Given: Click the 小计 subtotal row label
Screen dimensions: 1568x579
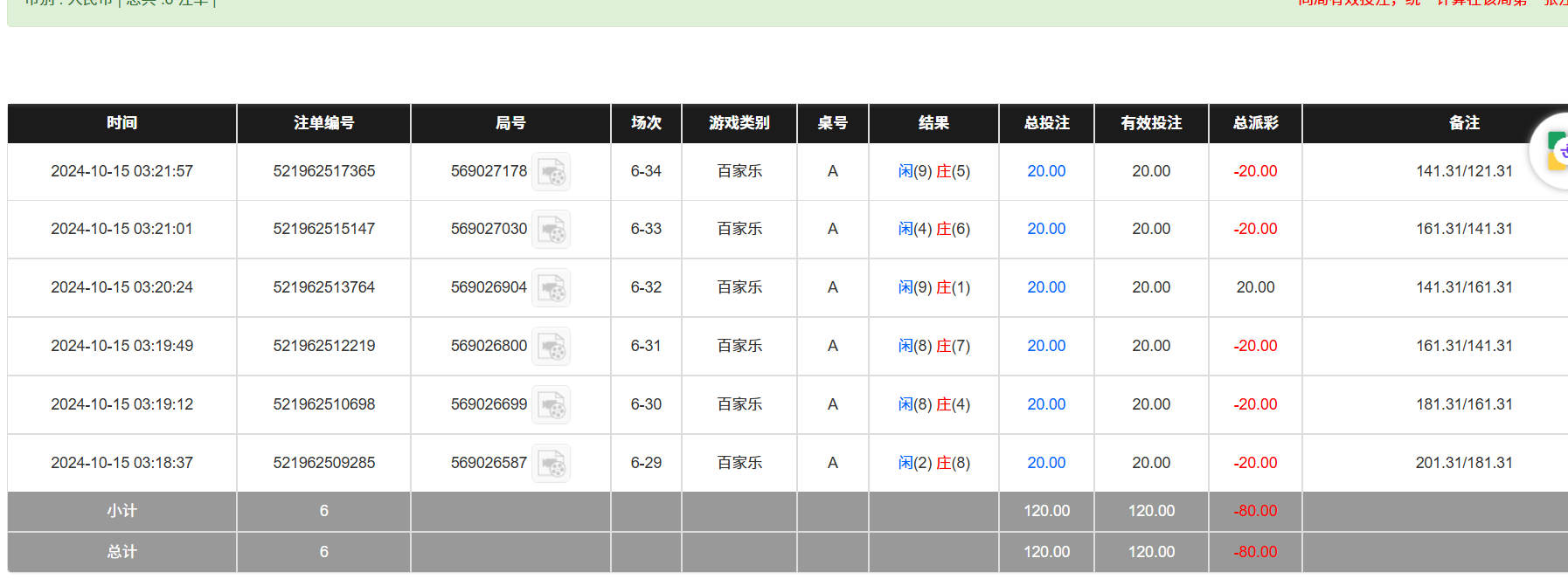Looking at the screenshot, I should tap(121, 511).
